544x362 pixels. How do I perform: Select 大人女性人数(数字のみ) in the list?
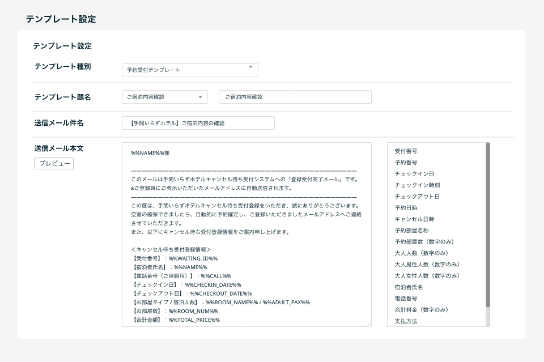427,276
